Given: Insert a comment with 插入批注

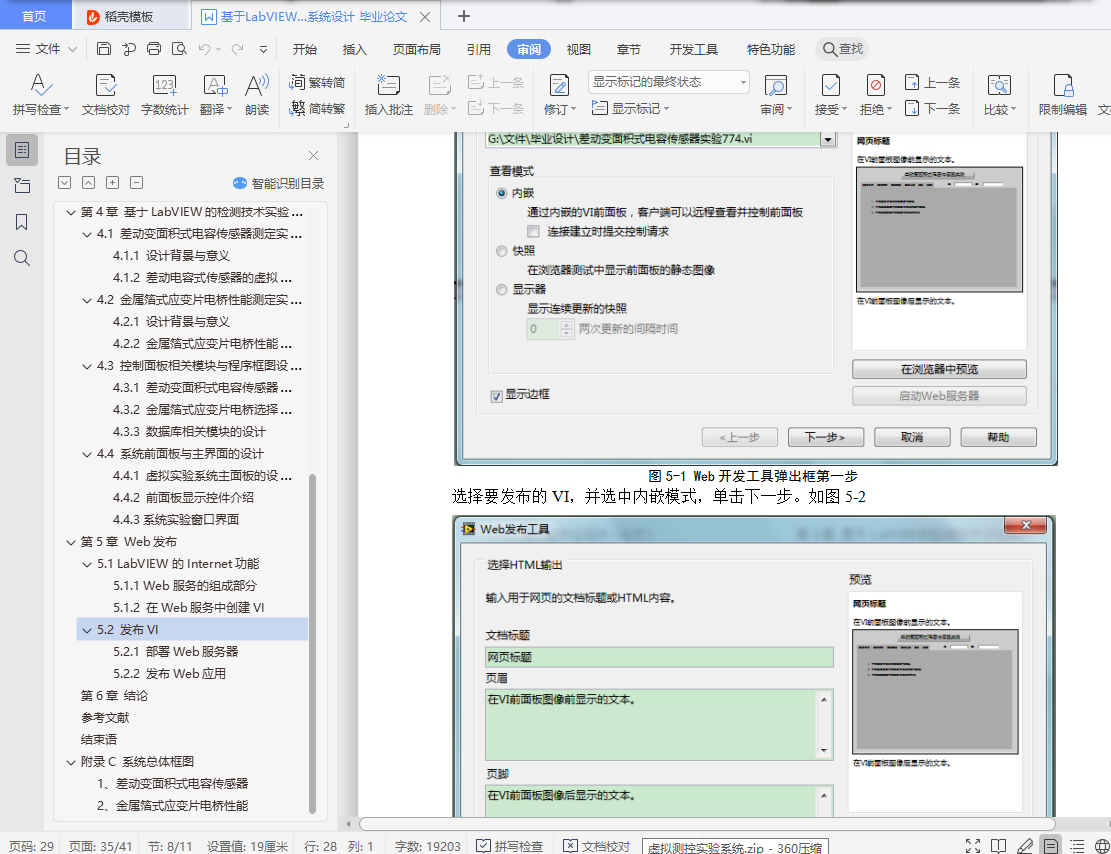Looking at the screenshot, I should (388, 94).
